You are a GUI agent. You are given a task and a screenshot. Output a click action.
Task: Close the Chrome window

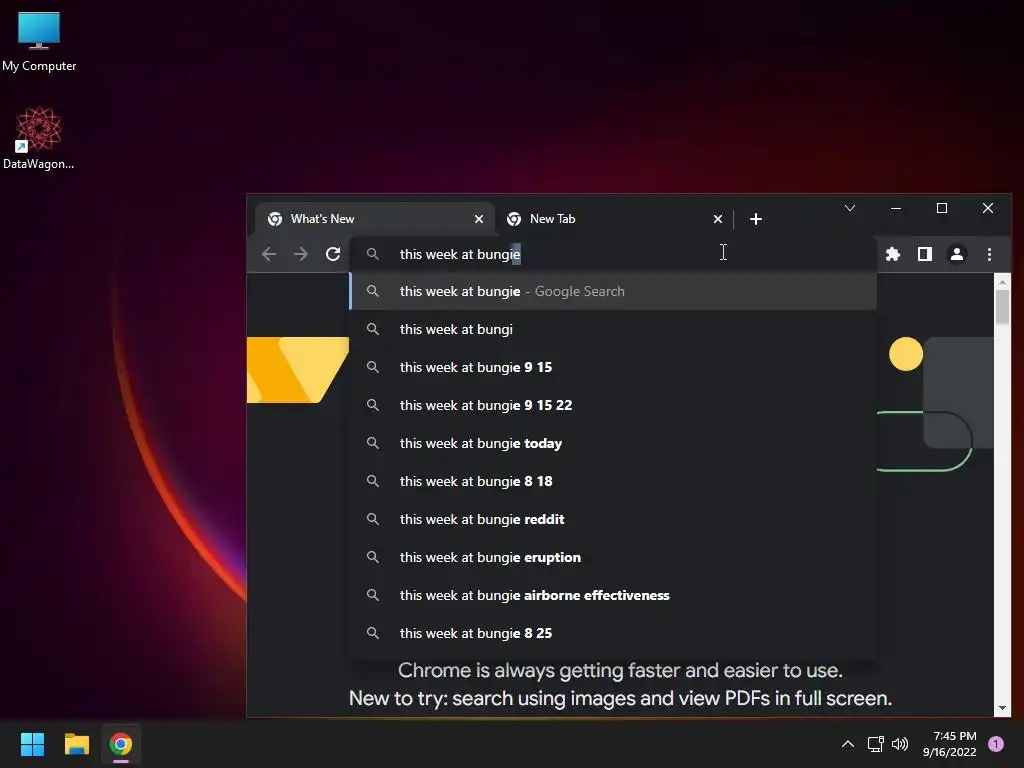[x=987, y=208]
